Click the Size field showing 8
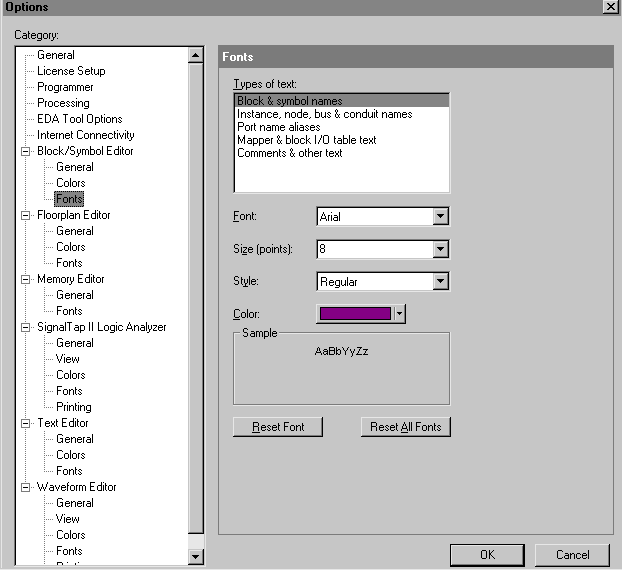The image size is (622, 570). pyautogui.click(x=375, y=249)
